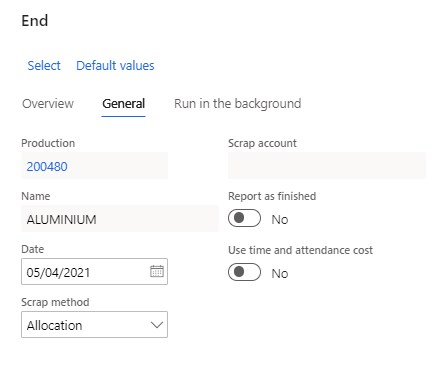
Task: Click the No label beside Report as finished
Action: 280,219
